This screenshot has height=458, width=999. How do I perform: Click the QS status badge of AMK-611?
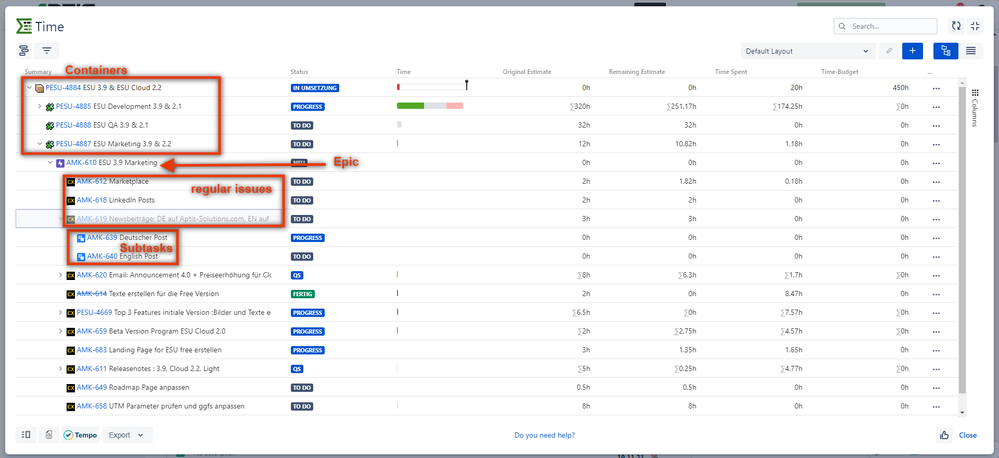click(x=297, y=369)
